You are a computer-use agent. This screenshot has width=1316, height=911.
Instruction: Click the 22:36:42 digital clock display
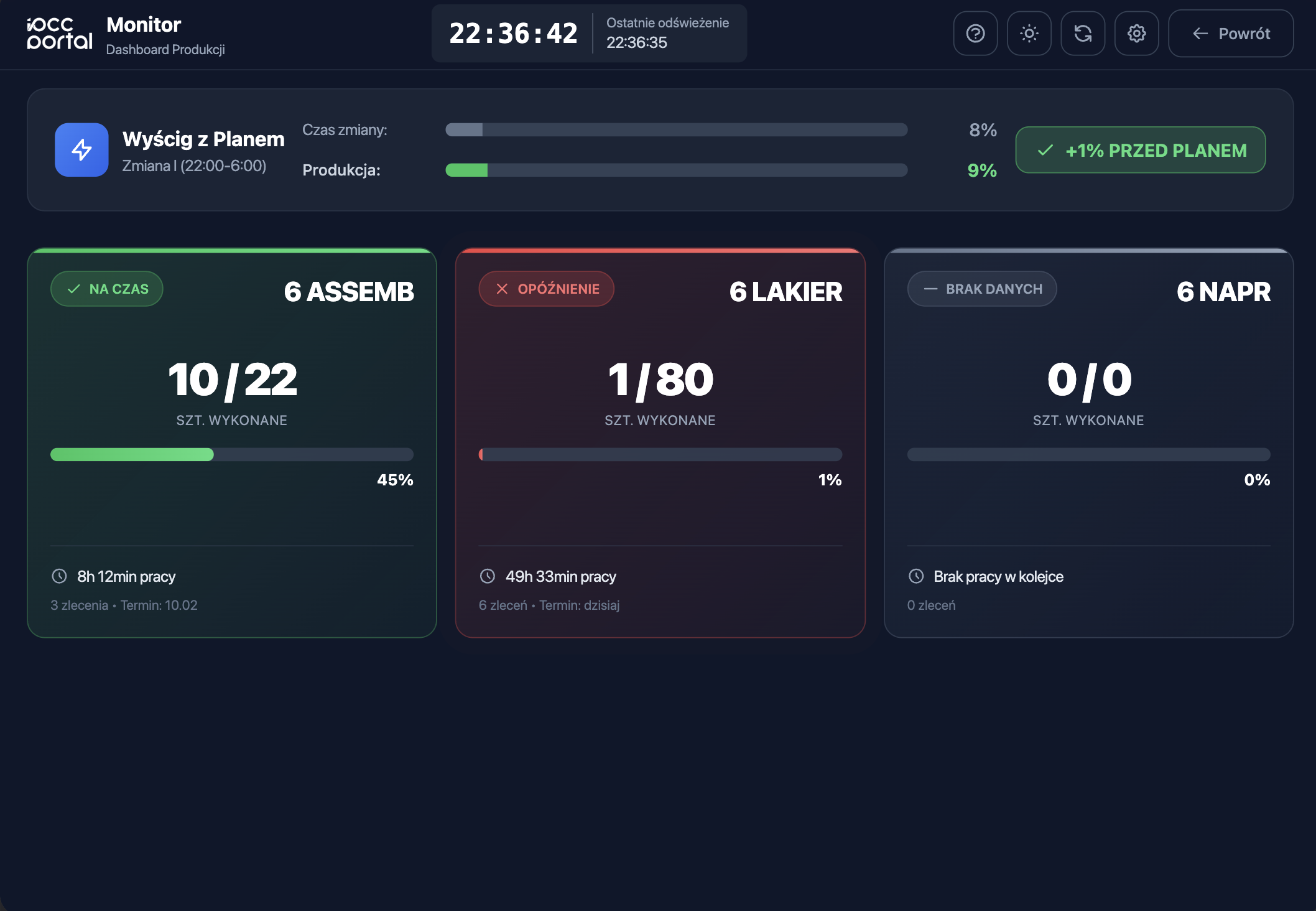click(x=513, y=34)
